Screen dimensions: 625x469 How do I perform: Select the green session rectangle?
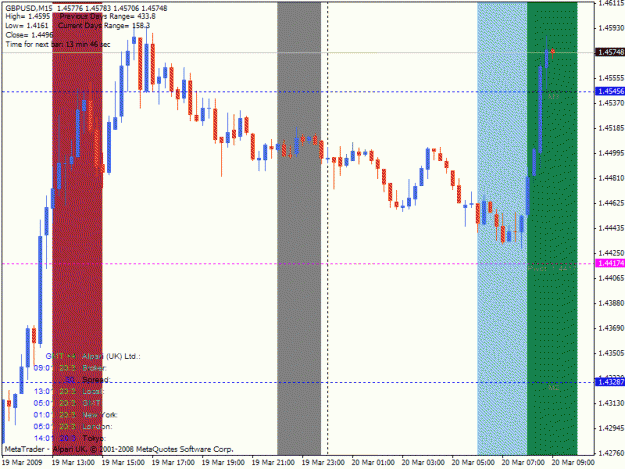point(552,229)
